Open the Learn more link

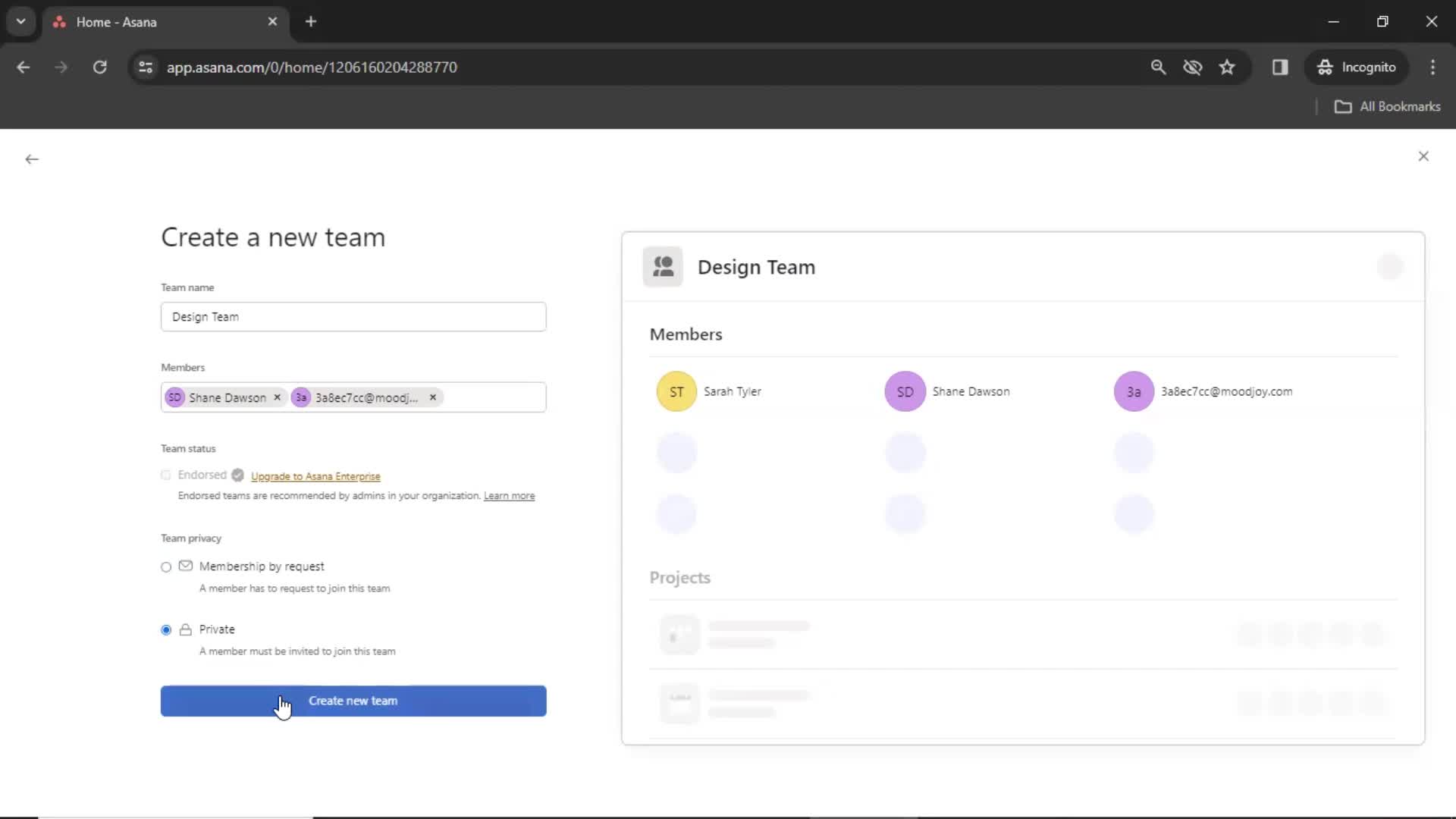tap(510, 496)
